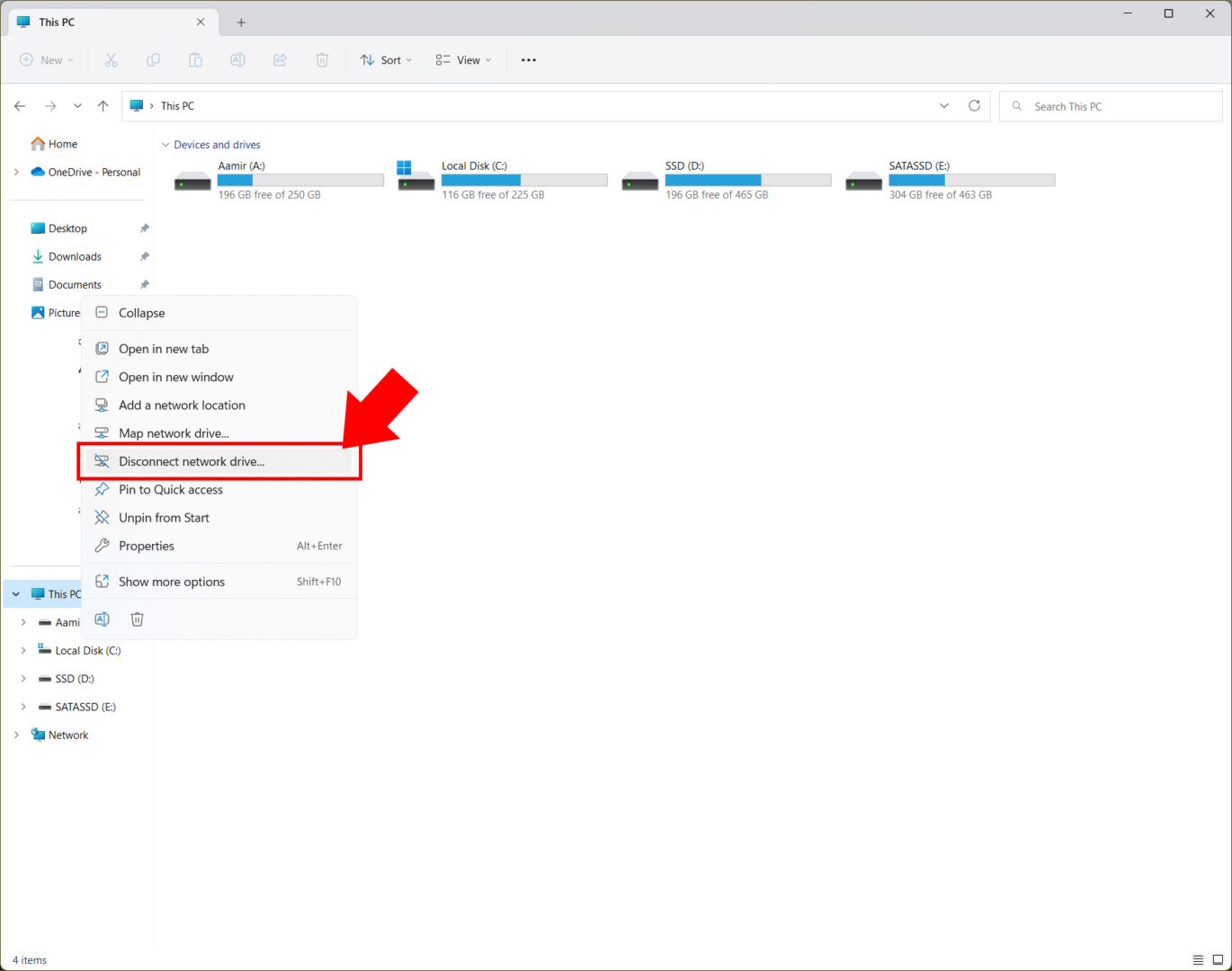1232x971 pixels.
Task: Choose Properties in context menu
Action: (219, 546)
